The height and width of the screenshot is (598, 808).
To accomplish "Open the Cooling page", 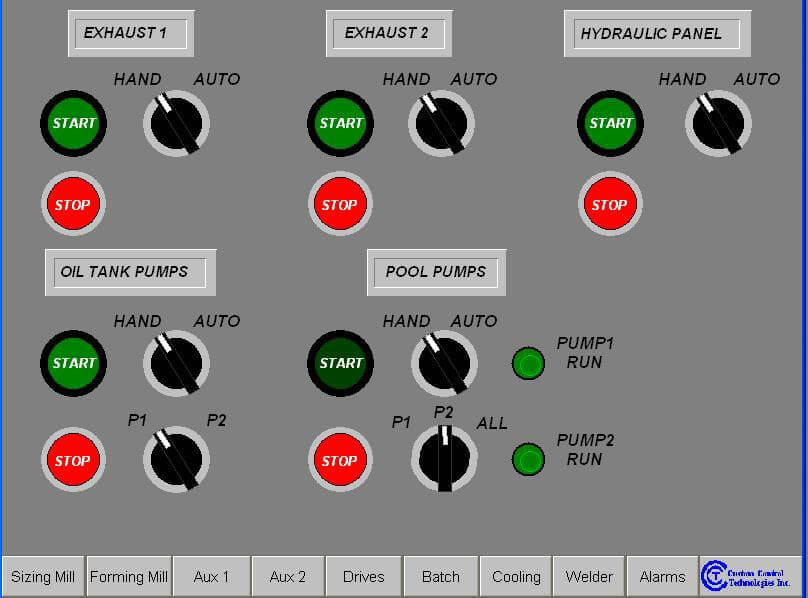I will click(516, 577).
